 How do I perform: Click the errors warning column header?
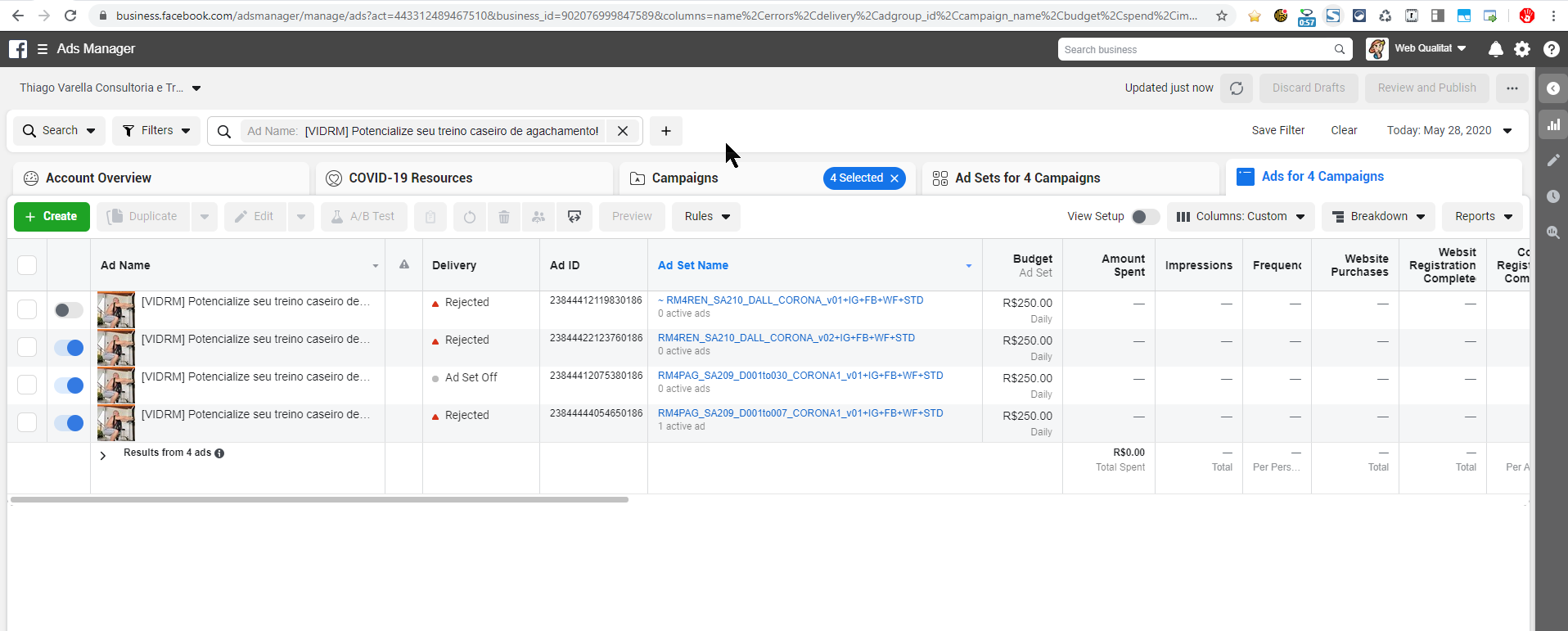tap(404, 264)
